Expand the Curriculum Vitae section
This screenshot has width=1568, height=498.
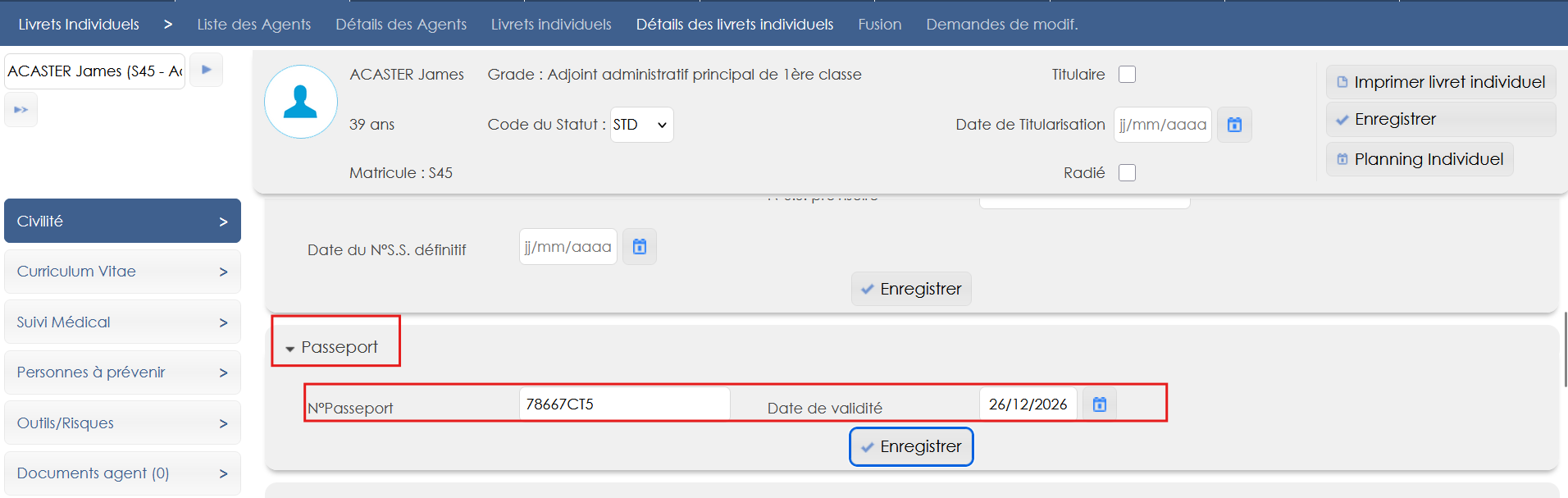[x=122, y=272]
